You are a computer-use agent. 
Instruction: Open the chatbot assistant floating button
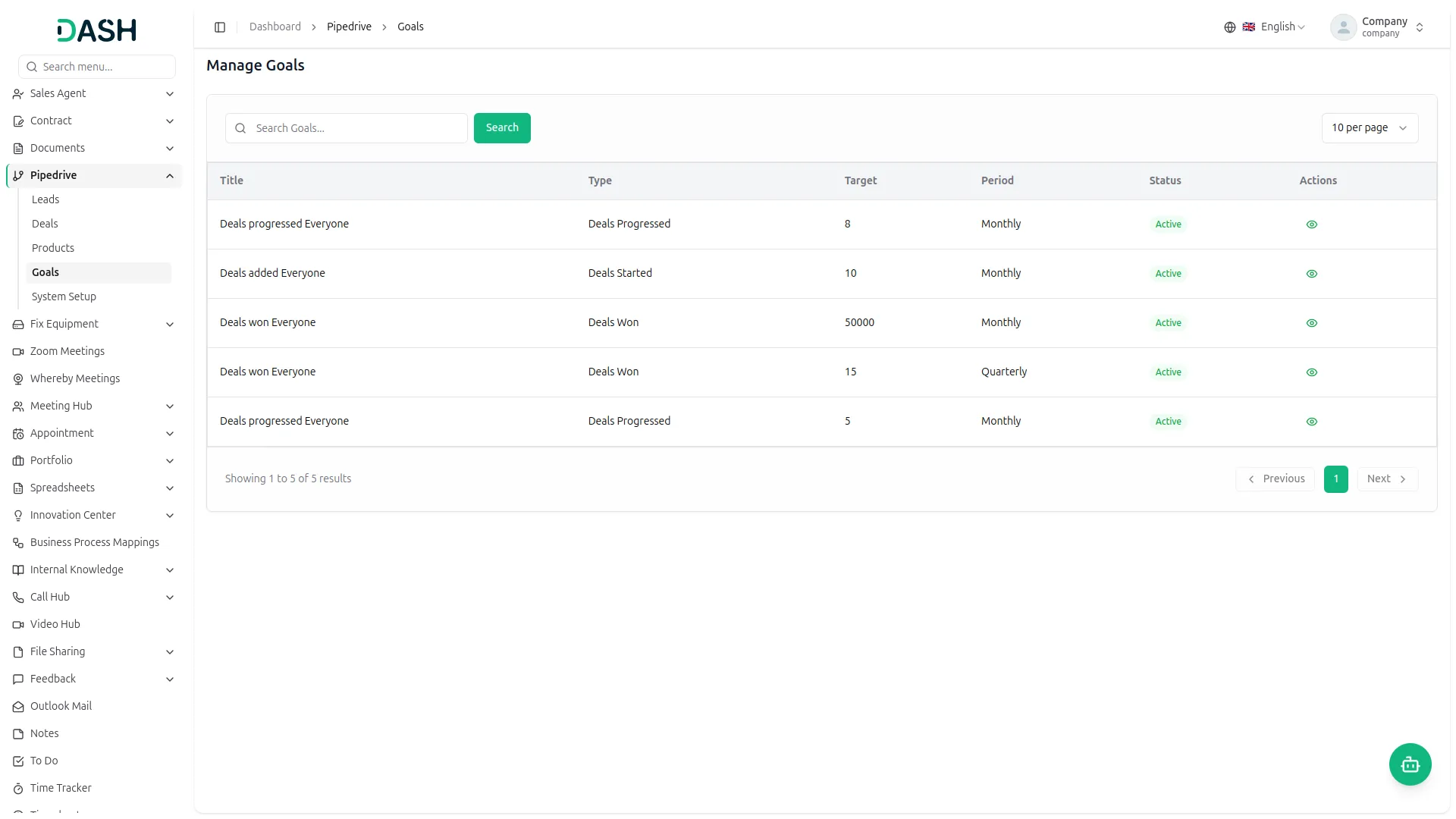click(x=1410, y=764)
